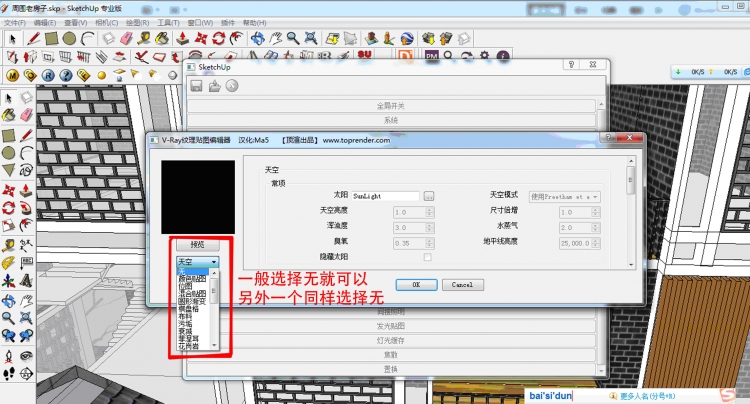Expand the 发光贴图 rollout
This screenshot has width=750, height=404.
[x=391, y=326]
